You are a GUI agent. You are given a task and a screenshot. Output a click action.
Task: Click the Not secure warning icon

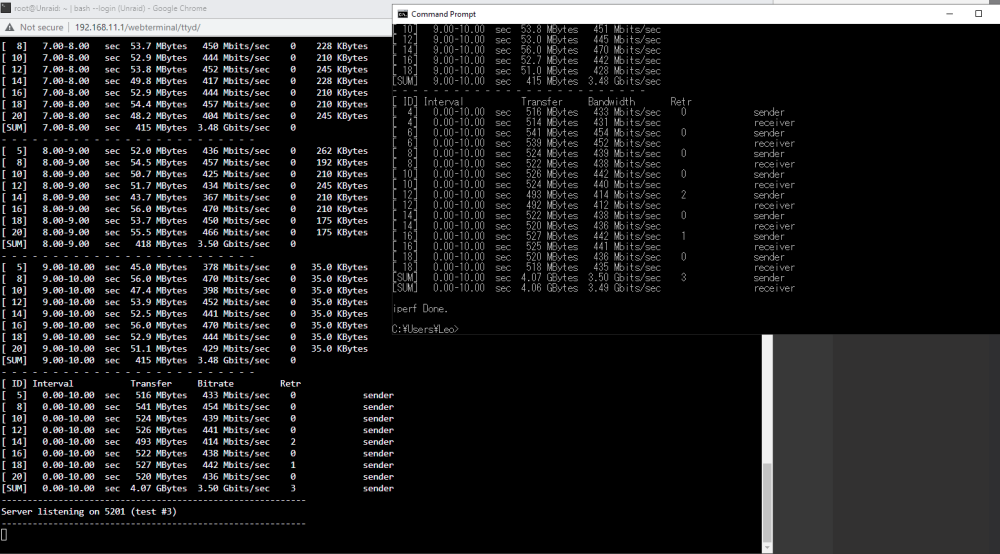point(10,27)
